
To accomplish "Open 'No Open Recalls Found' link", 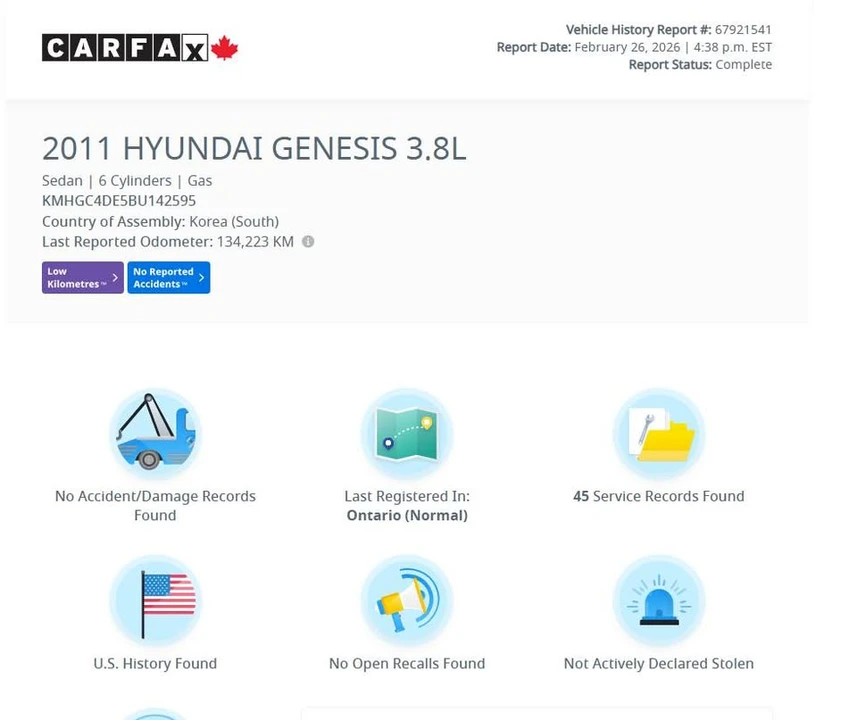I will pos(407,664).
